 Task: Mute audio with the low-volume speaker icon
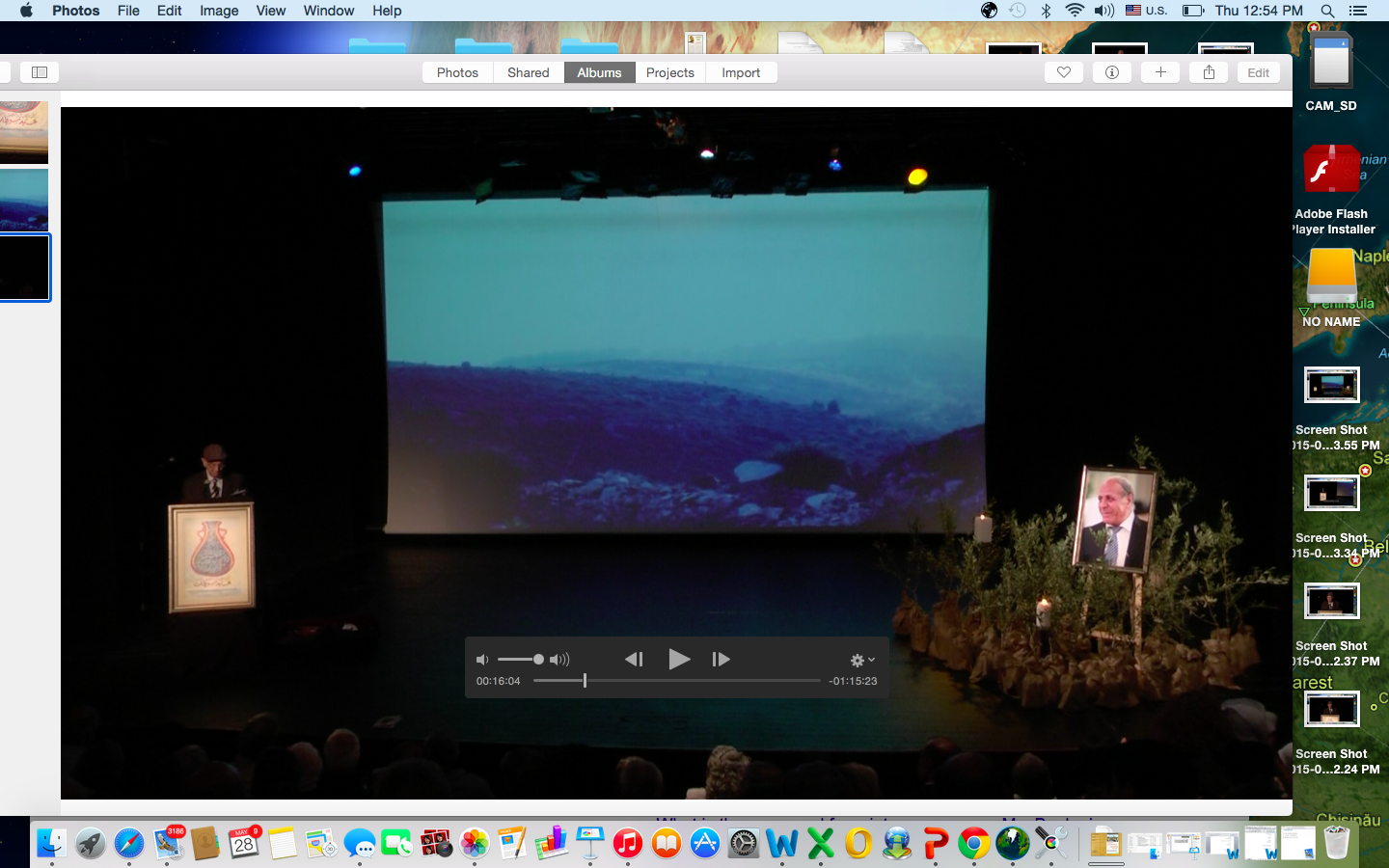[482, 660]
